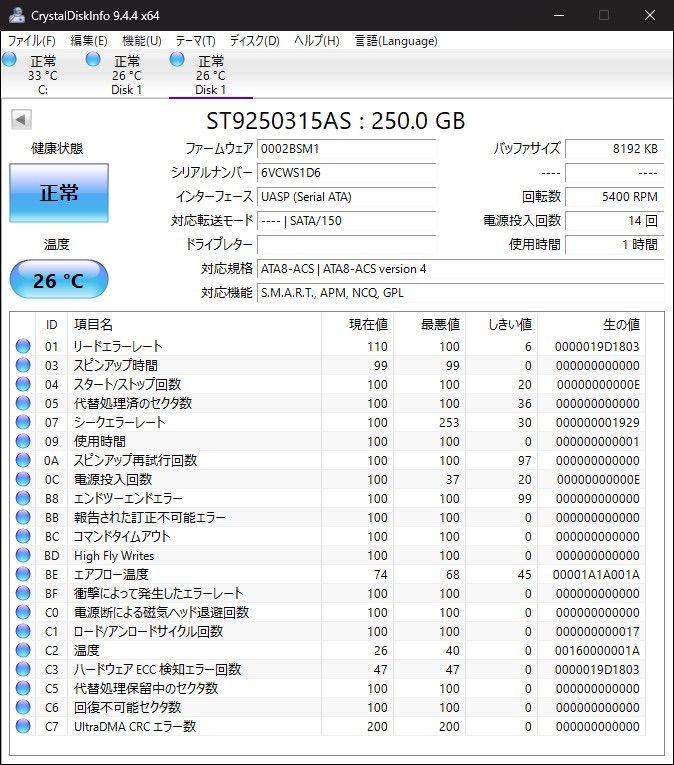Viewport: 674px width, 765px height.
Task: Click the rotation rate field 5400 RPM
Action: point(614,197)
